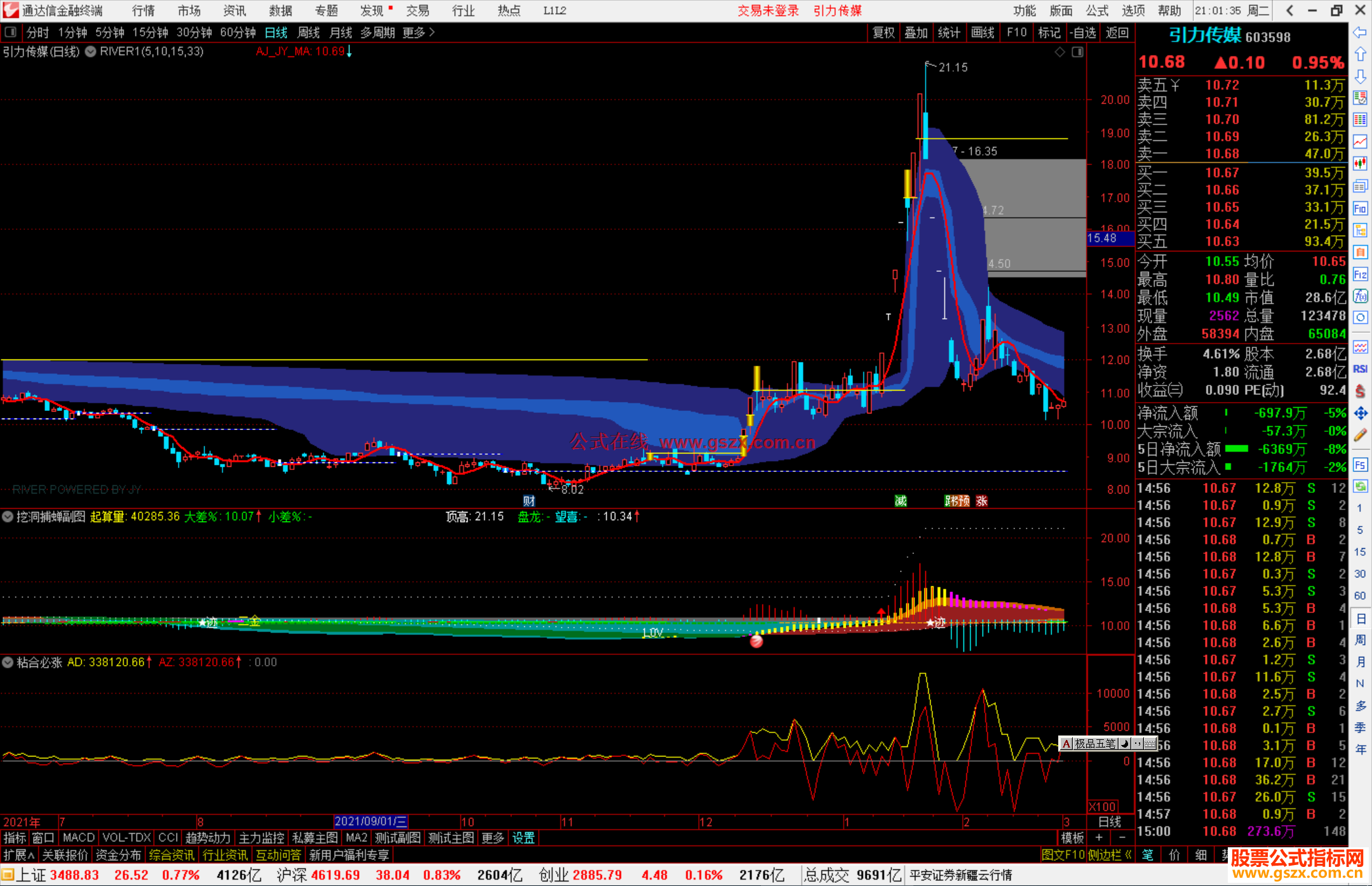Expand the 更多 period options chevron
Image resolution: width=1372 pixels, height=886 pixels.
coord(432,32)
